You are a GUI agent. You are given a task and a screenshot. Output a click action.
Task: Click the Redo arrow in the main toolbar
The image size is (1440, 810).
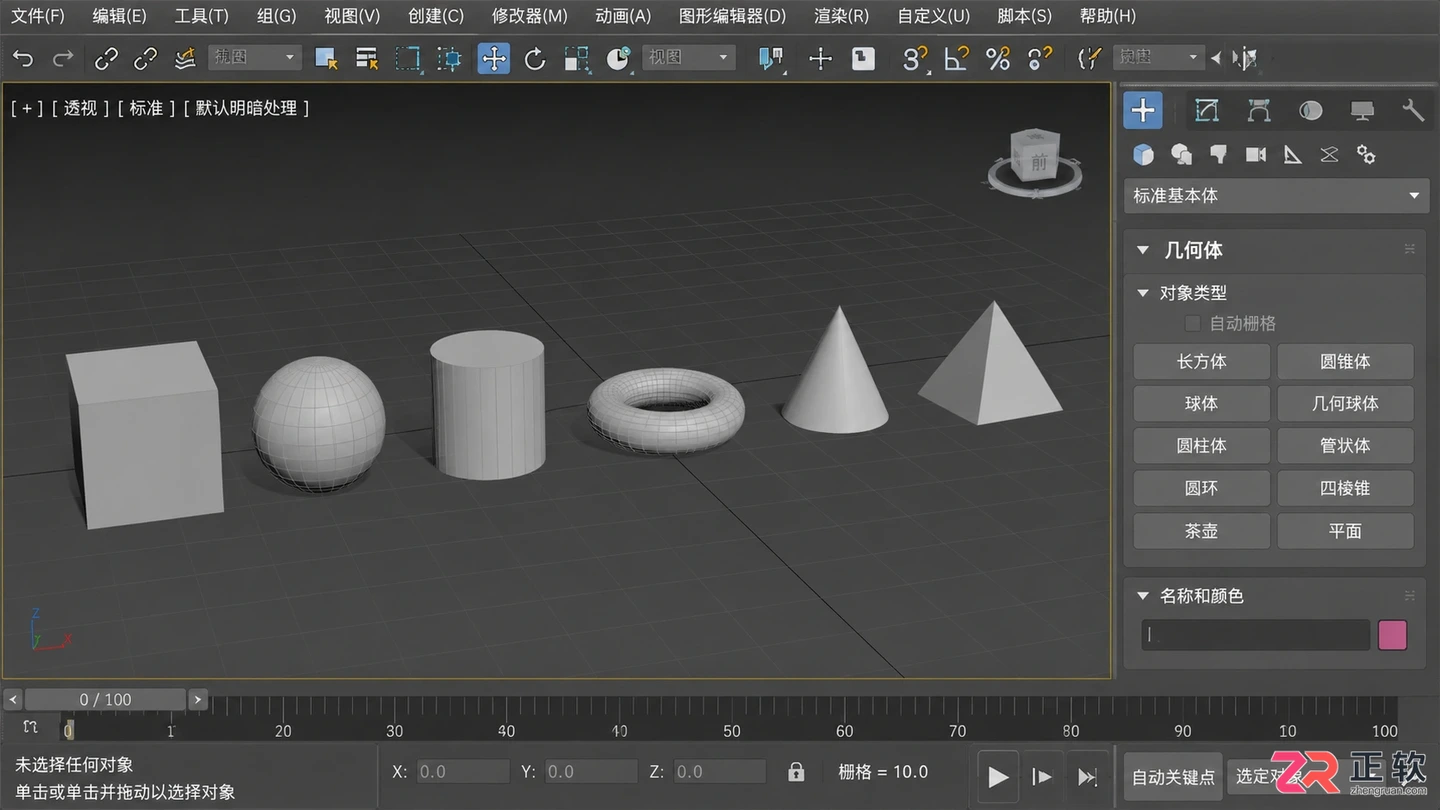coord(63,58)
